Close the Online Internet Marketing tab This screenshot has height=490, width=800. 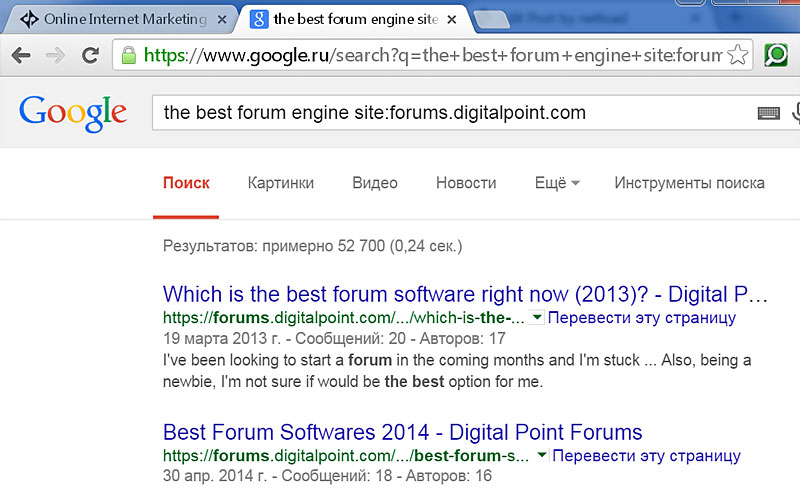(x=221, y=20)
